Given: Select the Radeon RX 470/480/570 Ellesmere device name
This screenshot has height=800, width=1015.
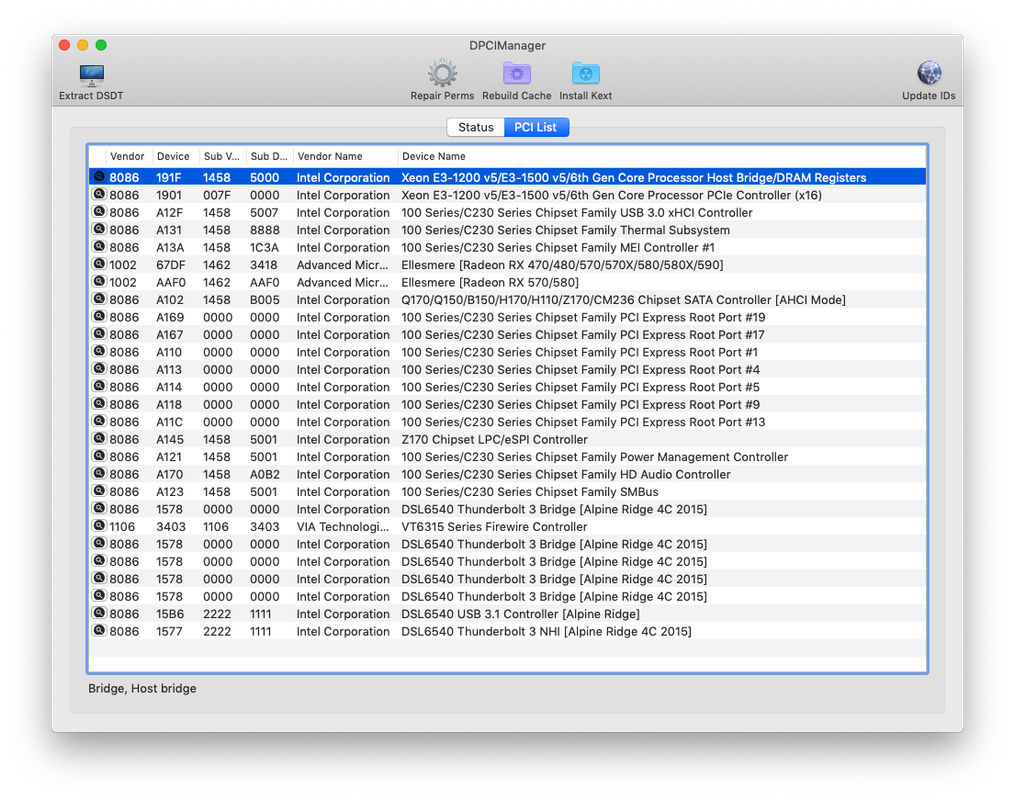Looking at the screenshot, I should coord(562,265).
